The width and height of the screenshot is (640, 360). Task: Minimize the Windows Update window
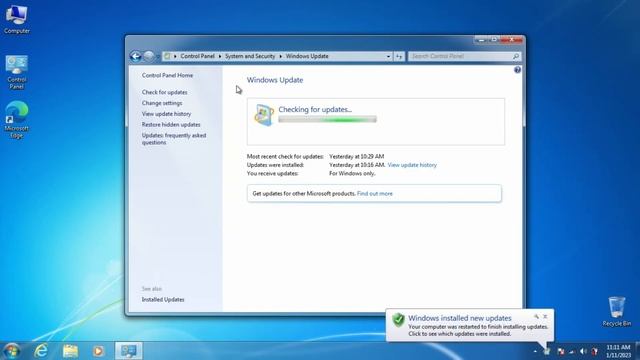(481, 40)
